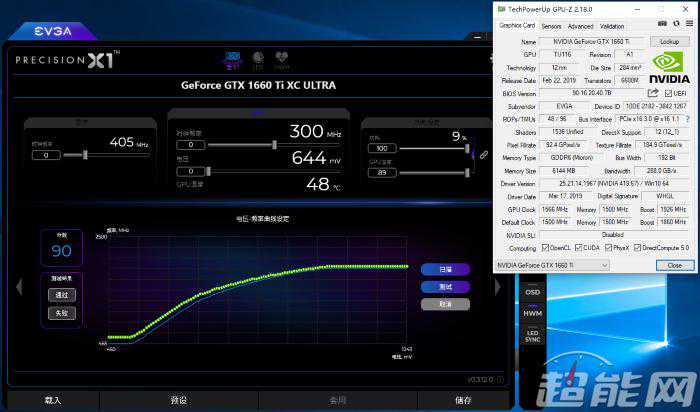The image size is (700, 412).
Task: Go to next panel with right arrow
Action: click(497, 287)
